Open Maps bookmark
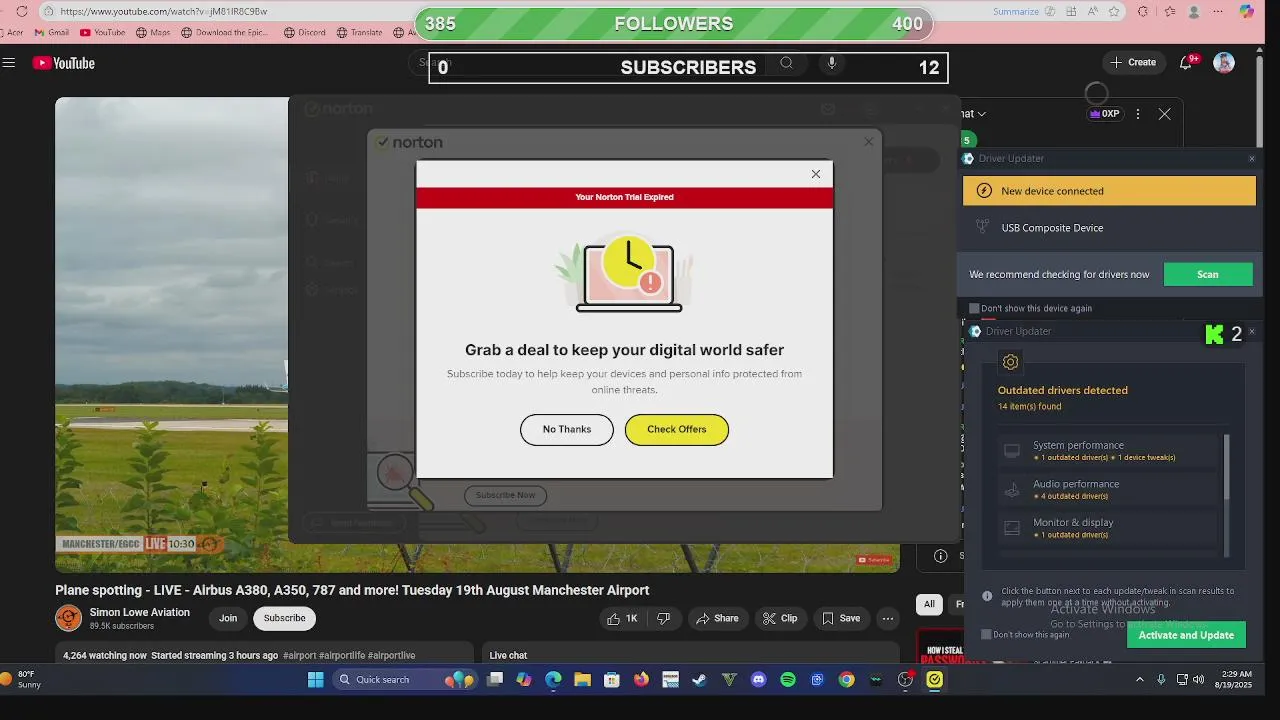1280x720 pixels. tap(153, 32)
